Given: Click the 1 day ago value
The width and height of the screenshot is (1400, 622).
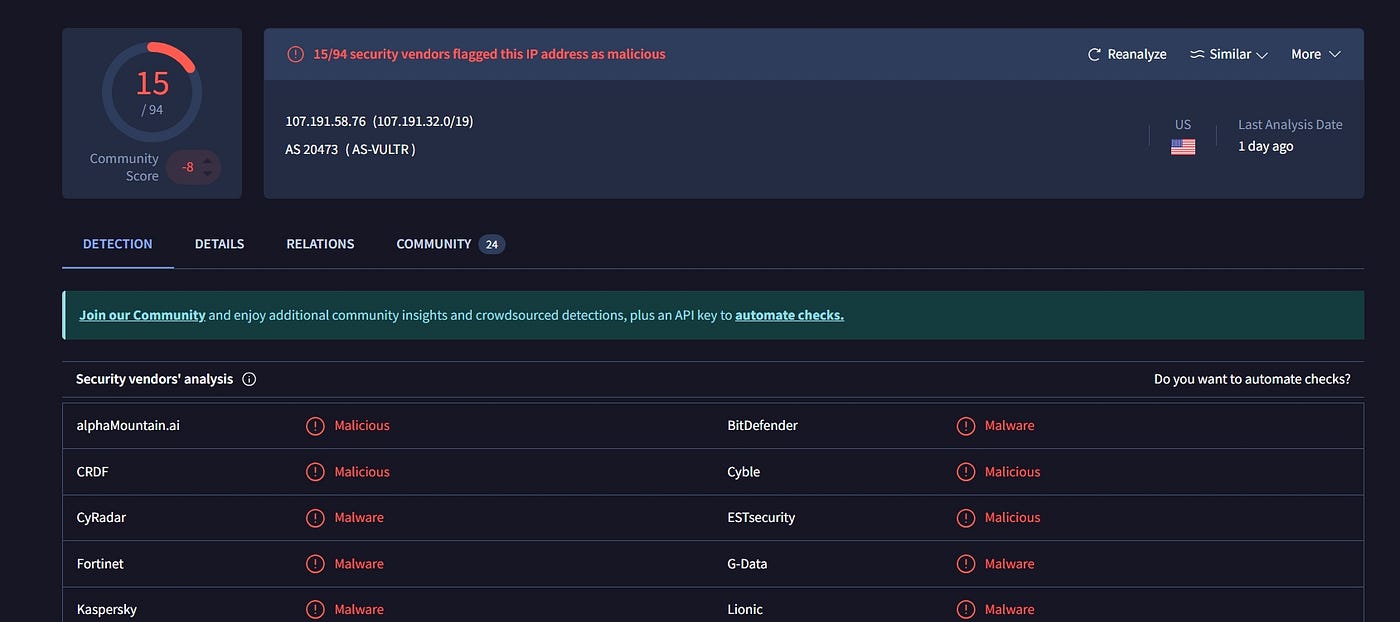Looking at the screenshot, I should click(x=1265, y=146).
